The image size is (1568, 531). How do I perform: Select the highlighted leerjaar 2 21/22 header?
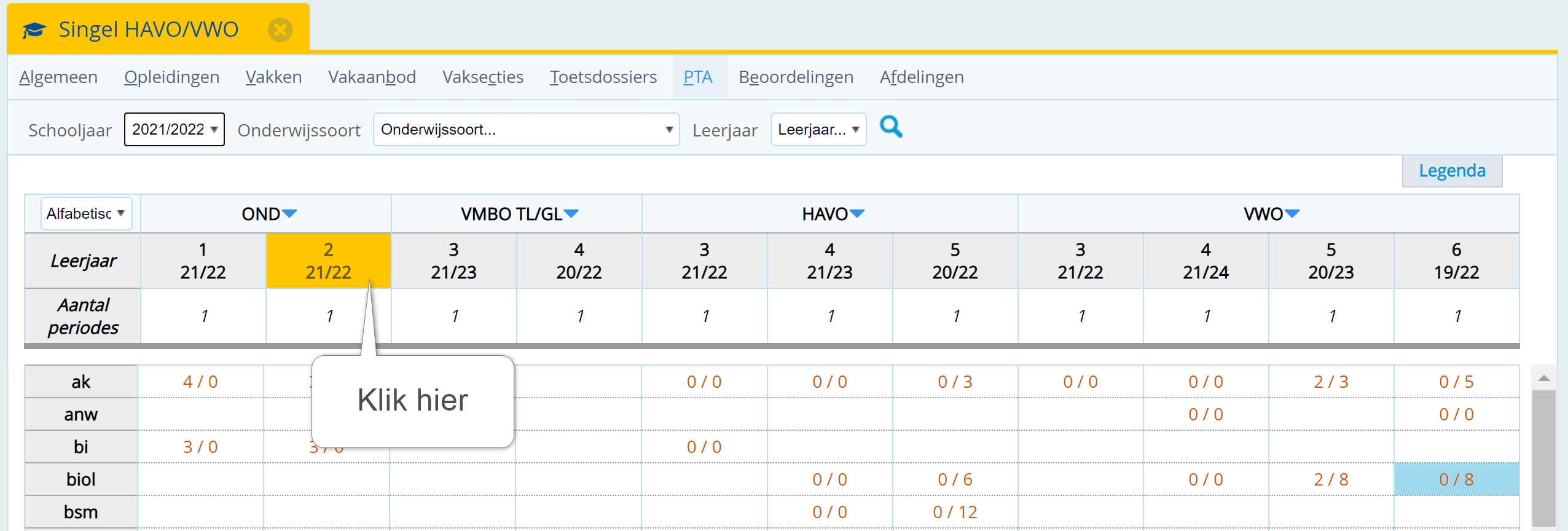(x=329, y=261)
